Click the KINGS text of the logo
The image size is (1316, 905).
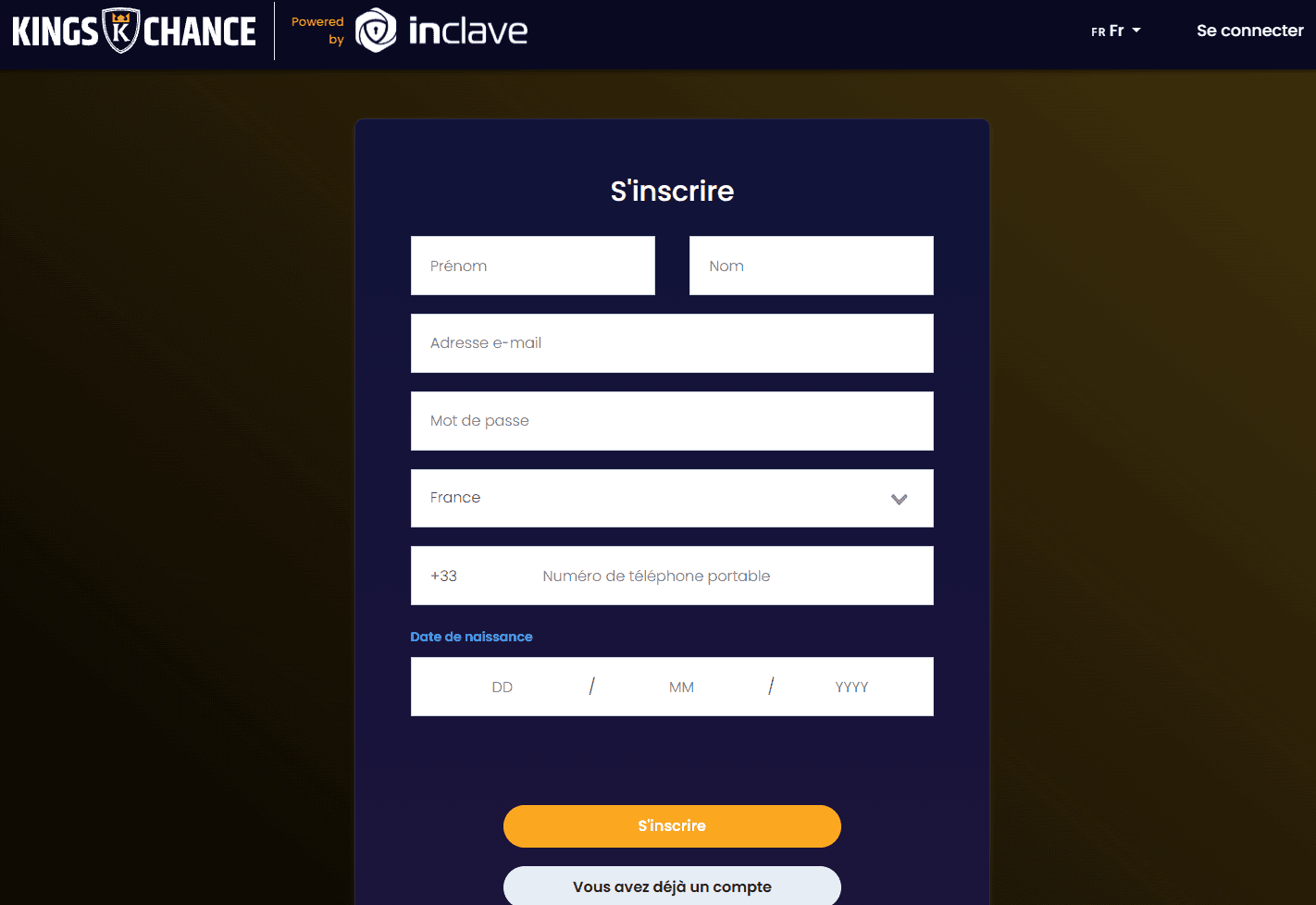(55, 31)
